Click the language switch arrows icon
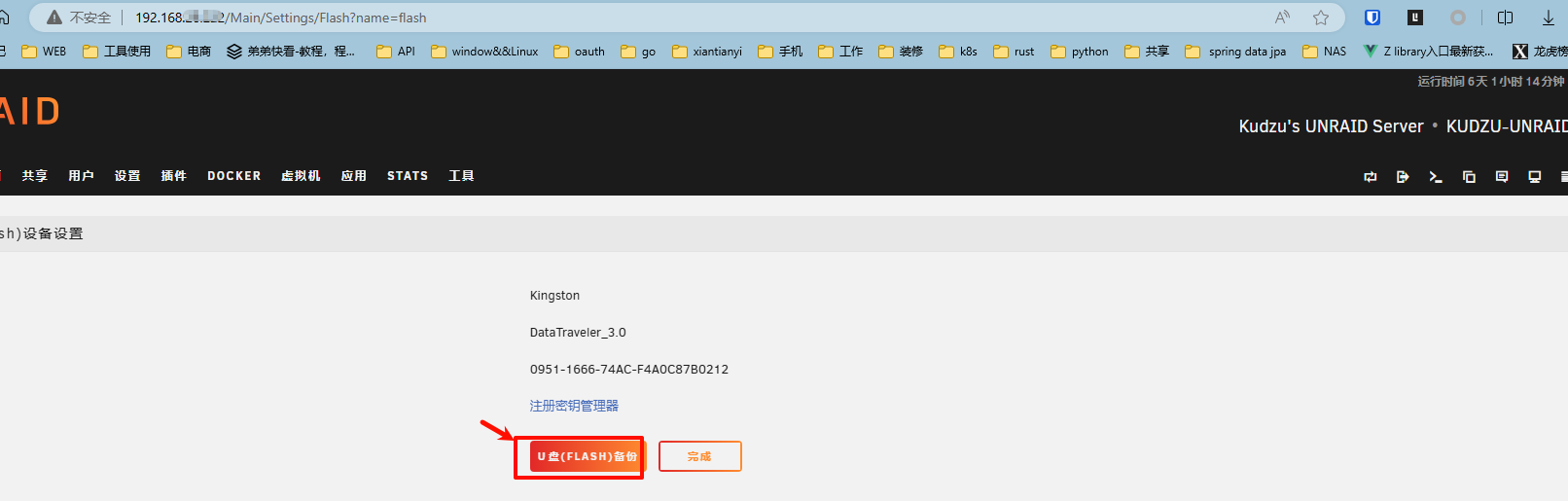 tap(1370, 176)
